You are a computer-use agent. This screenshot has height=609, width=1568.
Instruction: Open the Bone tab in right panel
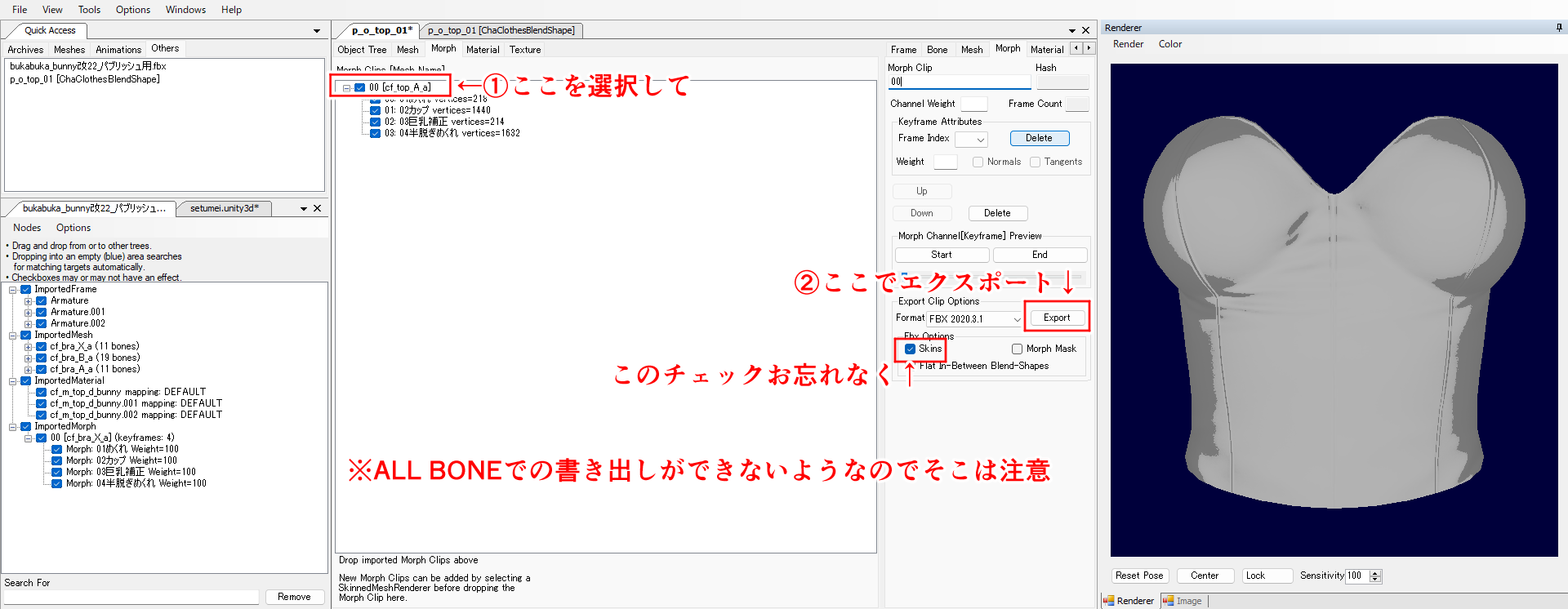938,50
